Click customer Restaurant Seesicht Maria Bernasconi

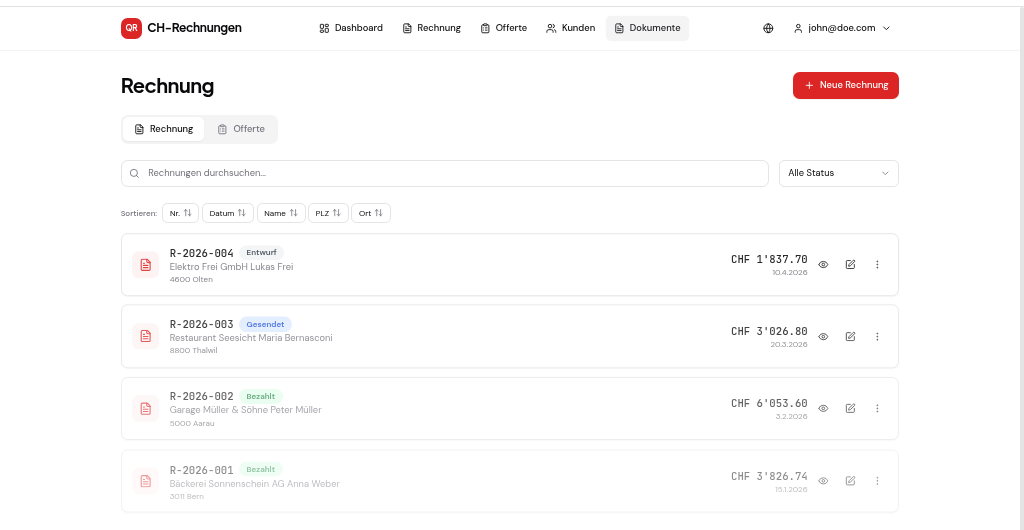click(251, 338)
